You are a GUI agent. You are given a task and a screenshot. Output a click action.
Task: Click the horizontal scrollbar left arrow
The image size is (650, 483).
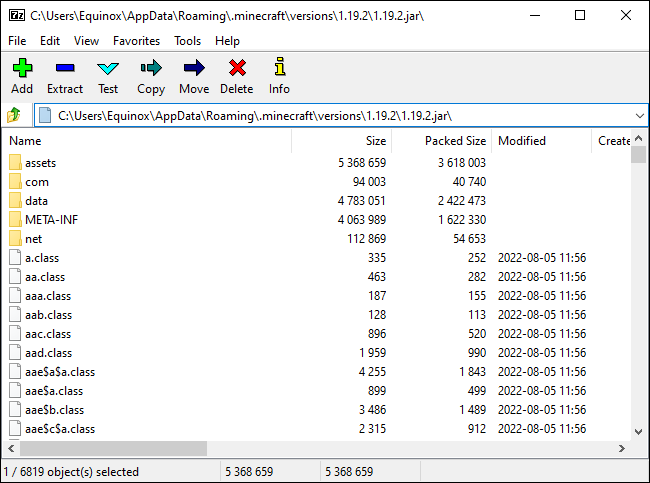click(11, 448)
